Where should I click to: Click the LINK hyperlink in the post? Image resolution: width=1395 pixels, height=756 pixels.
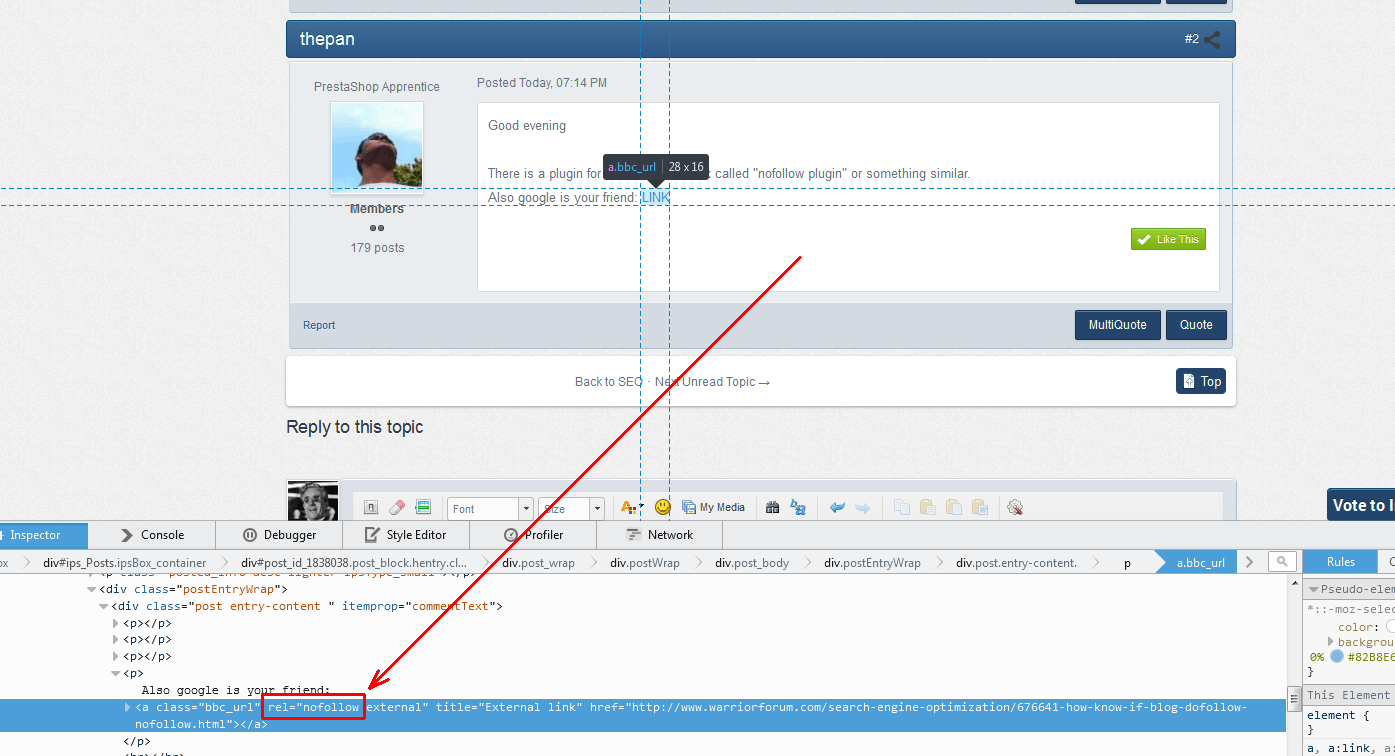tap(656, 198)
